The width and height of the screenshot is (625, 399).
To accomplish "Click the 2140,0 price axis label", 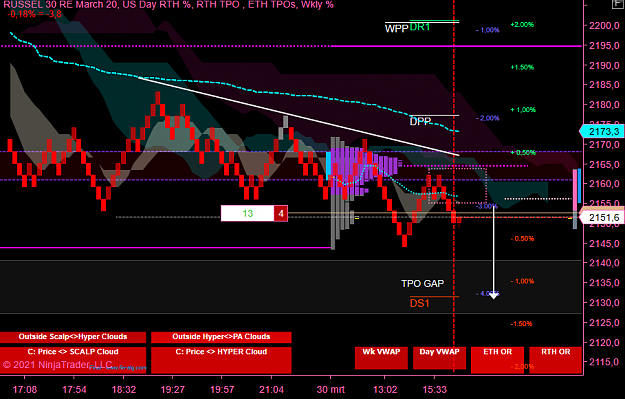I will point(604,263).
